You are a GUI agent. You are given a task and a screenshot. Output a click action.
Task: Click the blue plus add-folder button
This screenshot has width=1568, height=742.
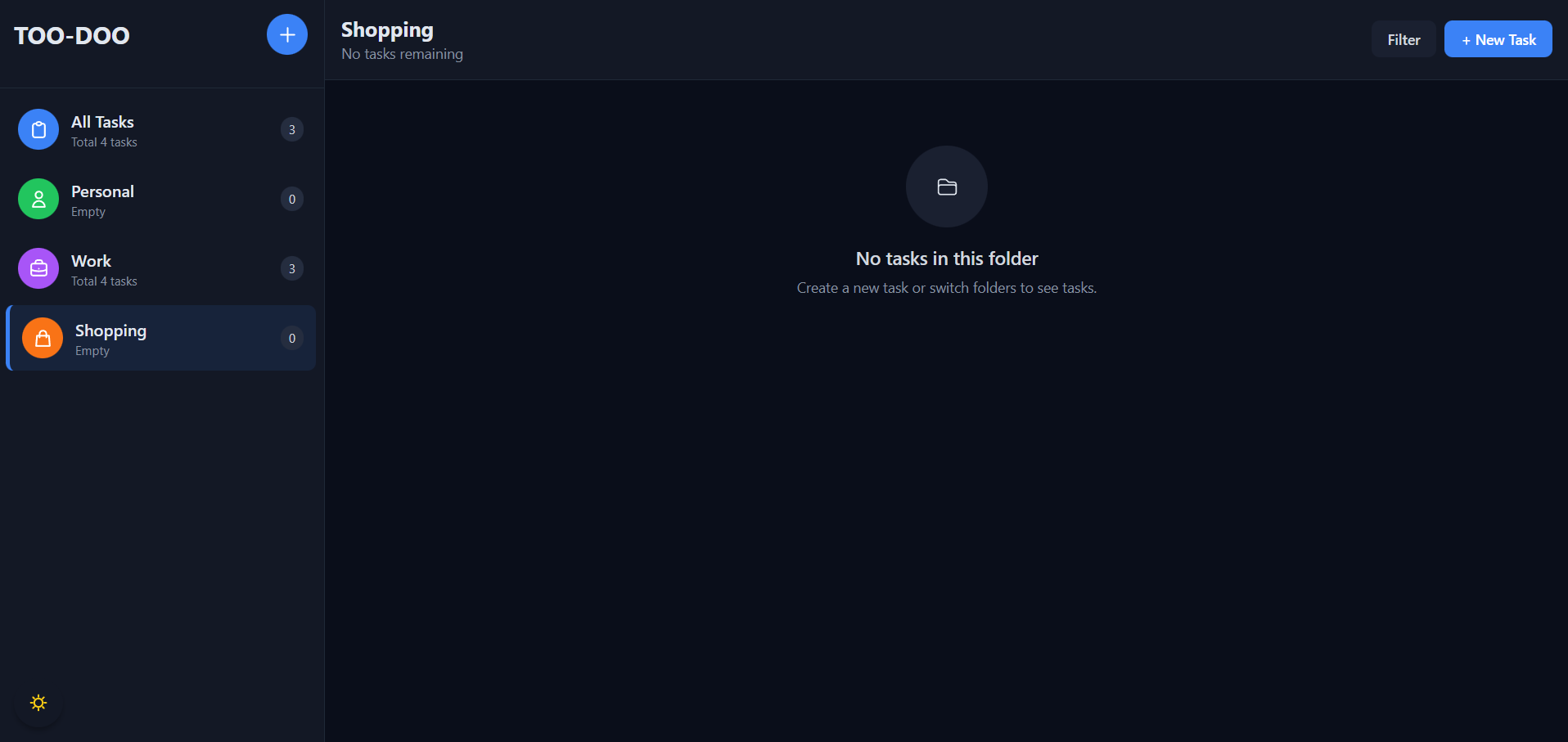coord(287,34)
